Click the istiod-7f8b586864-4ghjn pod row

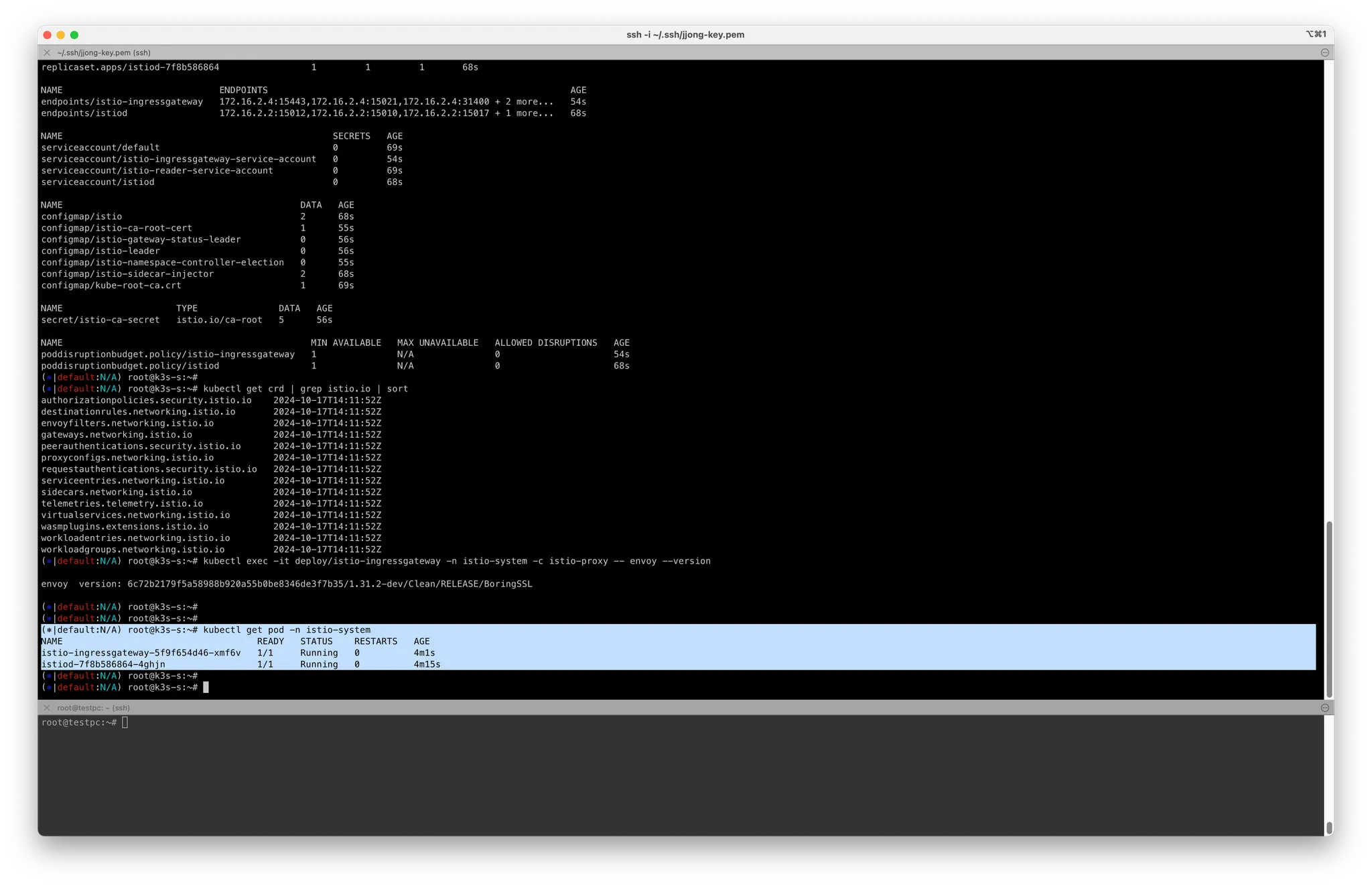103,664
